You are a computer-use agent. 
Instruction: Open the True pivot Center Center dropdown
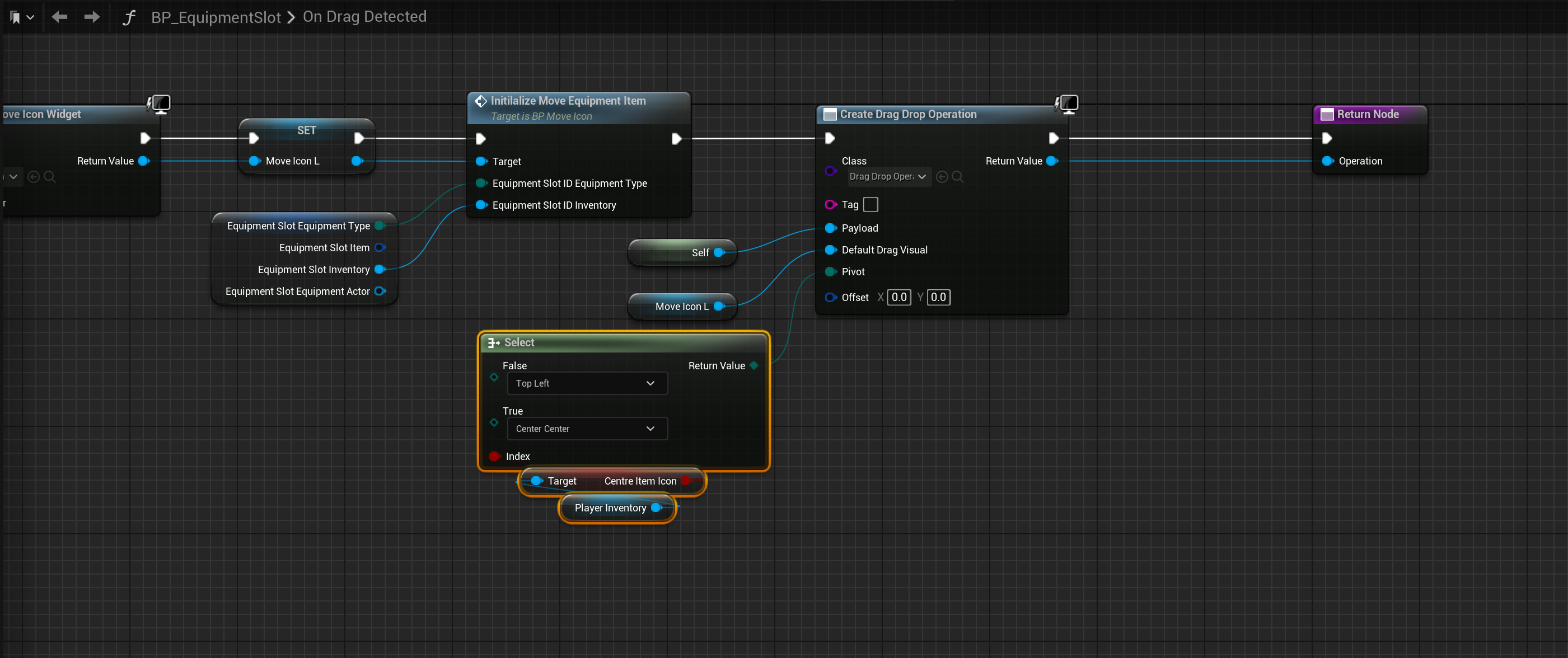586,429
